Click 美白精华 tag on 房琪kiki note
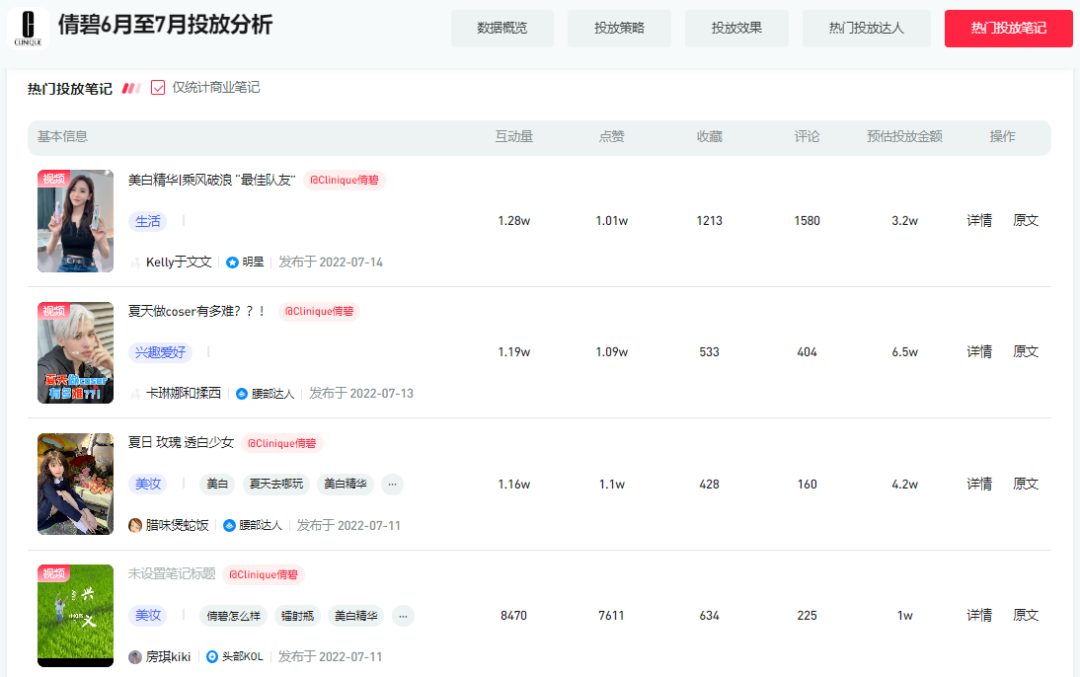Screen dimensions: 1080x677 pyautogui.click(x=356, y=616)
